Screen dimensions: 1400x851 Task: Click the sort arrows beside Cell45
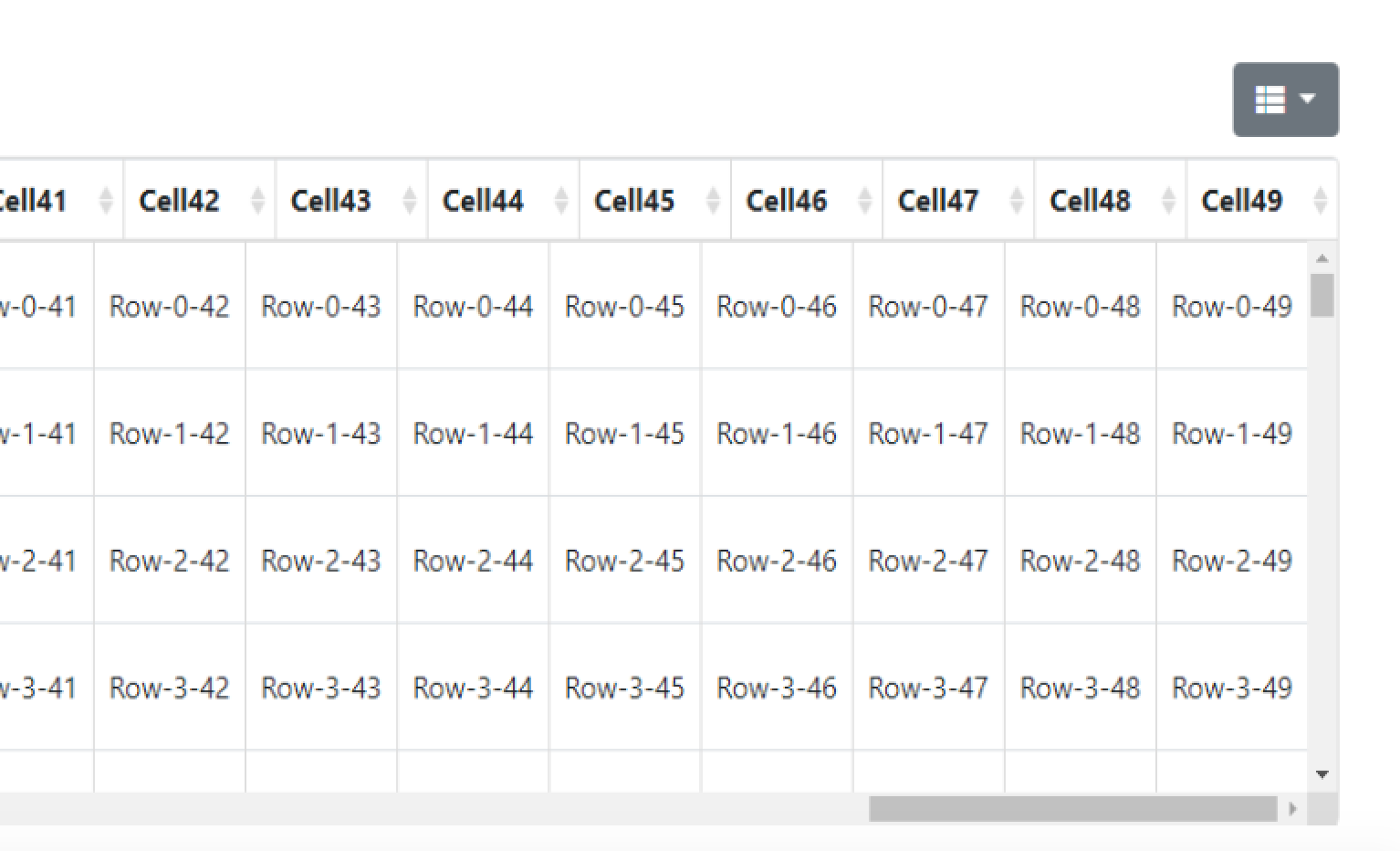point(713,200)
